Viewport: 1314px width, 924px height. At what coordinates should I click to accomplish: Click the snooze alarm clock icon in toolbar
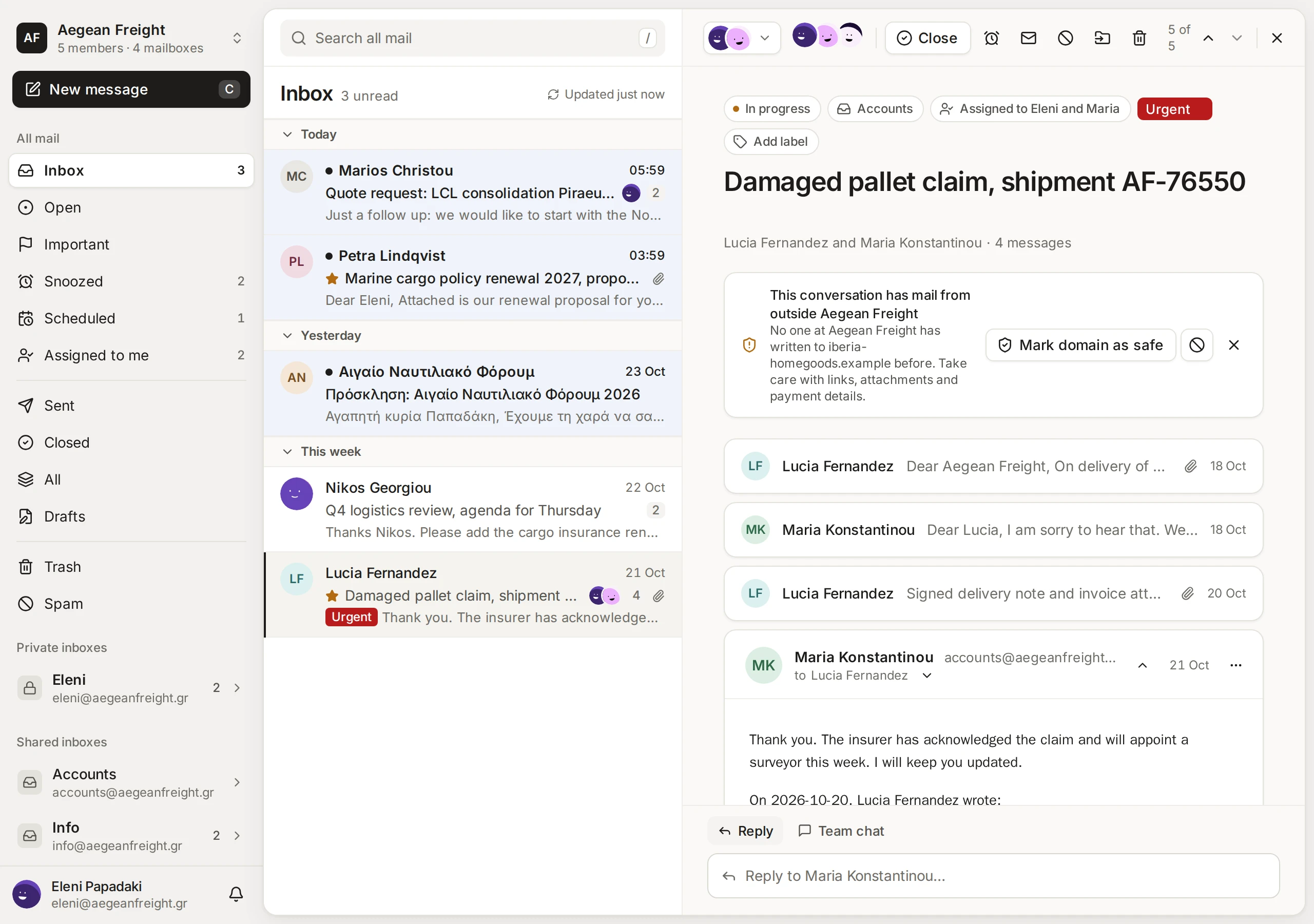click(x=991, y=38)
